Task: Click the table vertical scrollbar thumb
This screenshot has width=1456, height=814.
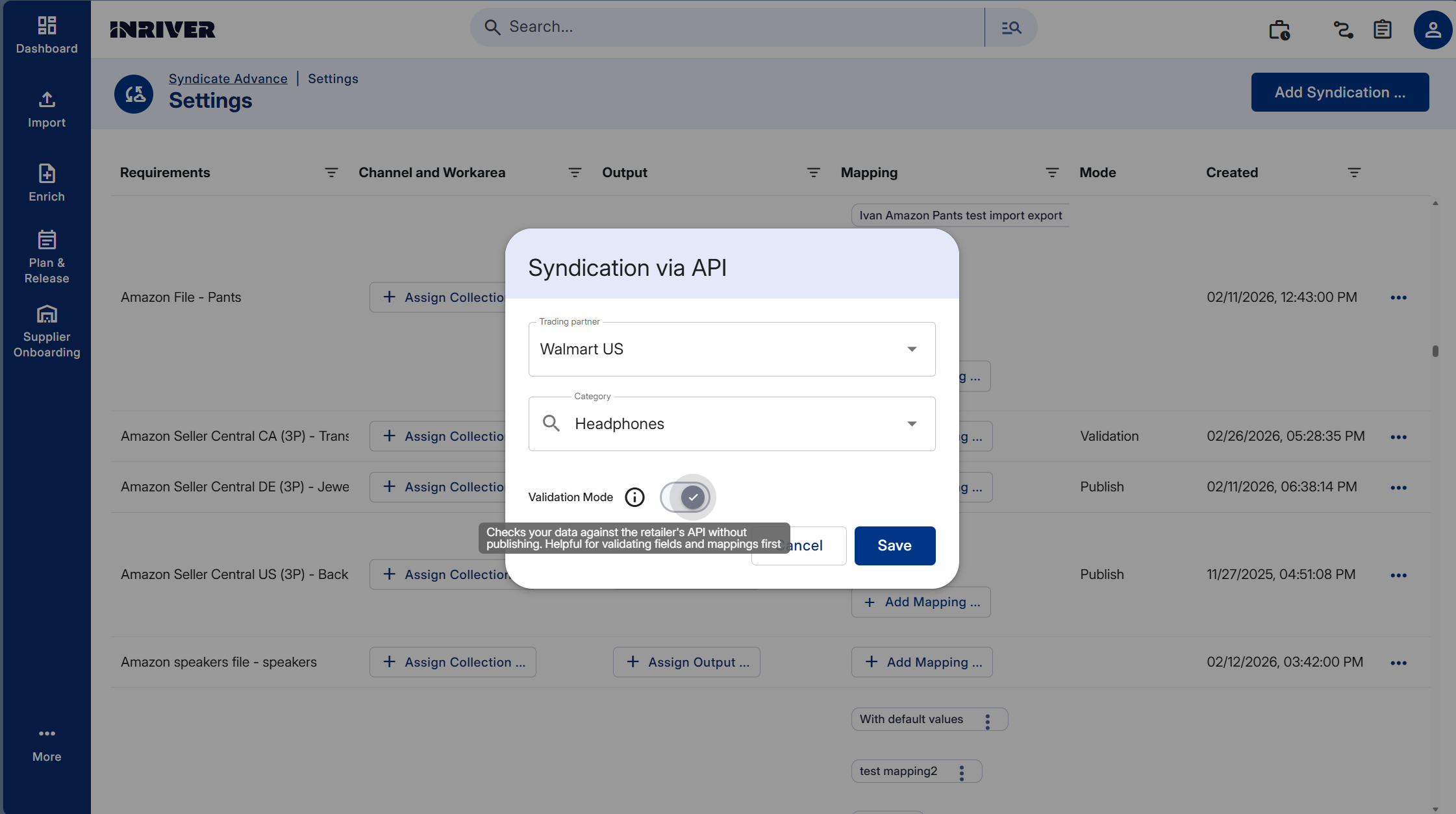Action: pos(1435,351)
